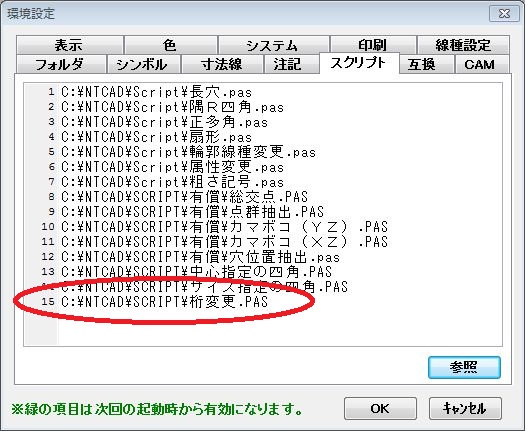Image resolution: width=525 pixels, height=431 pixels.
Task: Select the カマボコ（ＹＺ）.PAS line
Action: pos(224,227)
